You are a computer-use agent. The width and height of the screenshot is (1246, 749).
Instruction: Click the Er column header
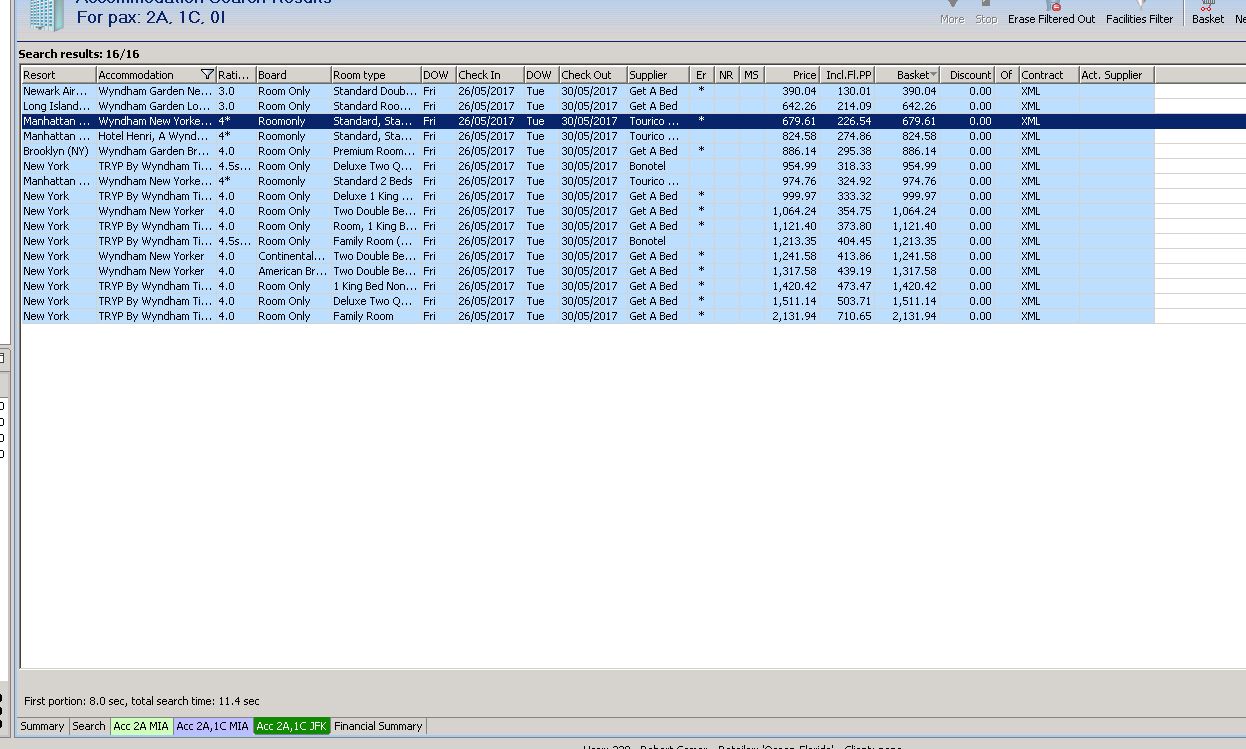point(702,75)
